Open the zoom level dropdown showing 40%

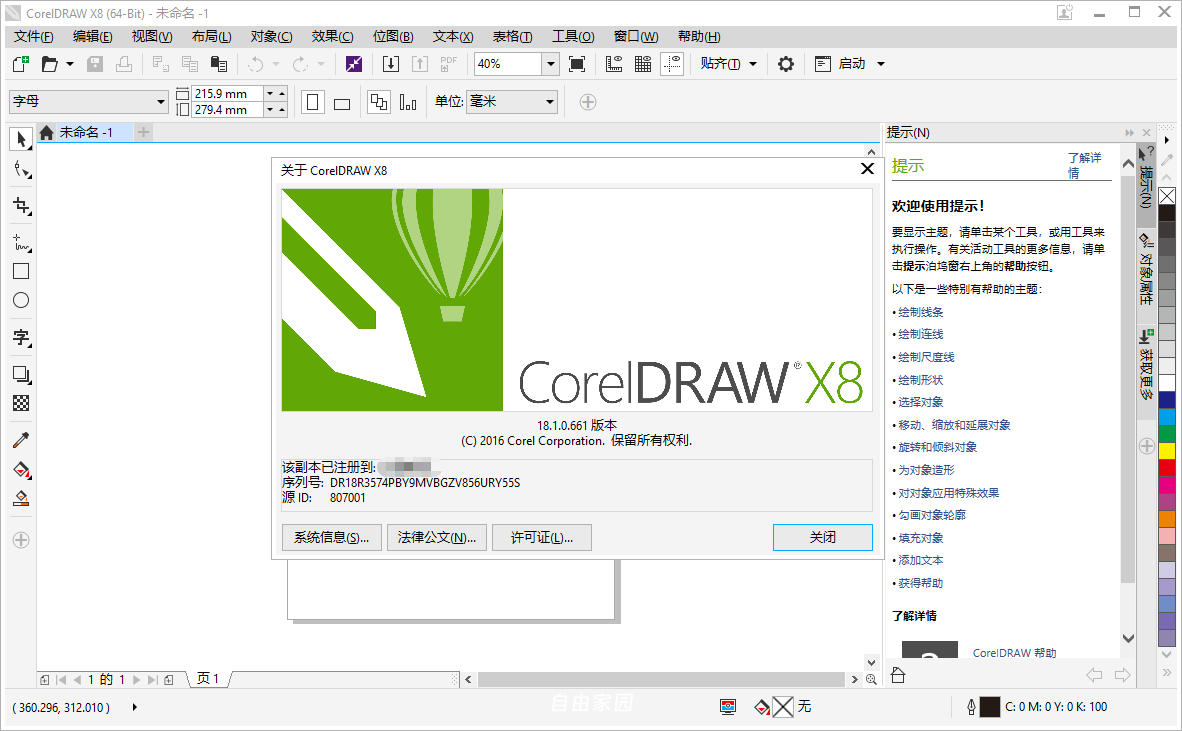[x=549, y=63]
